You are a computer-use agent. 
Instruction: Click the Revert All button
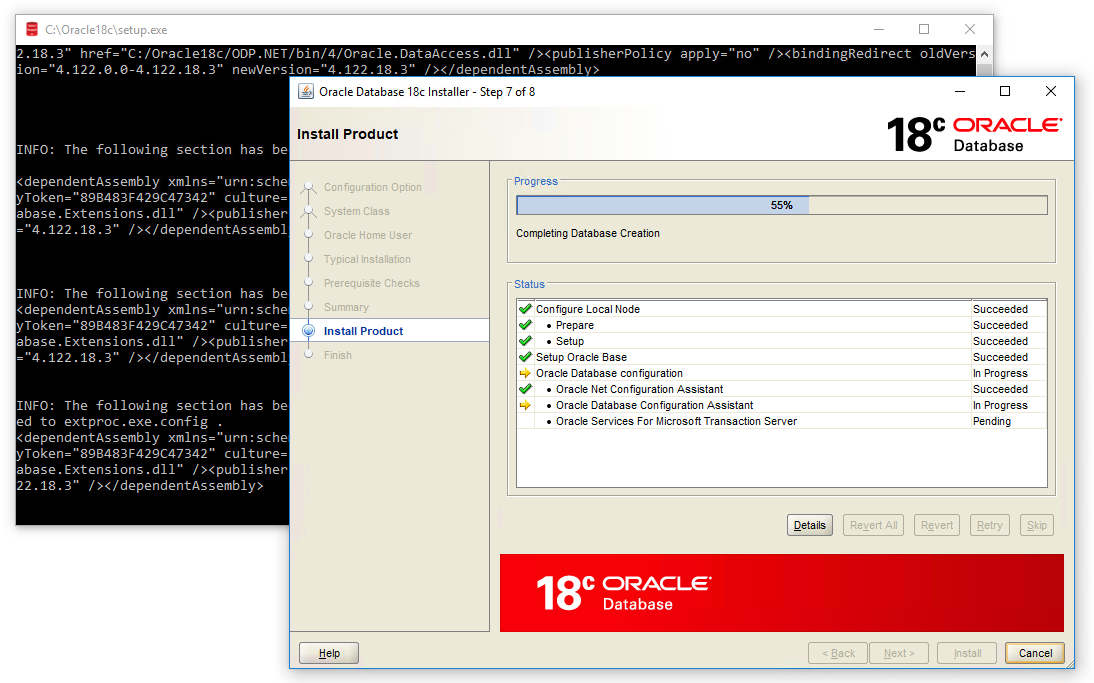coord(874,525)
